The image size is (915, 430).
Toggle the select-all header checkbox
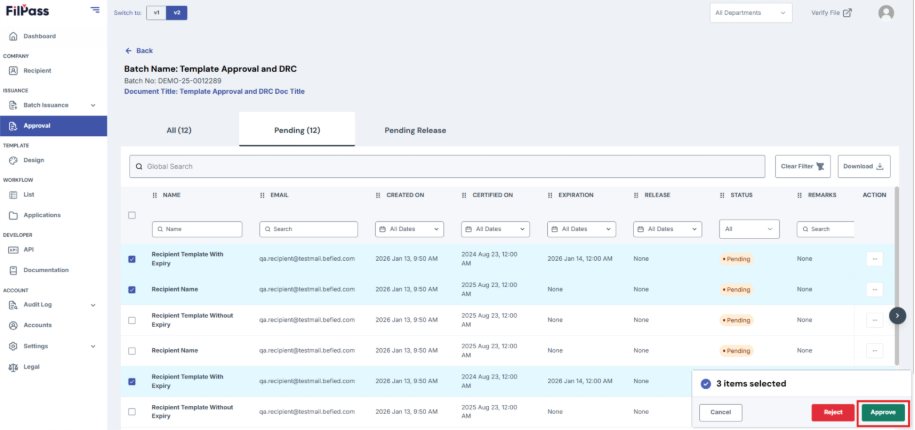tap(132, 215)
